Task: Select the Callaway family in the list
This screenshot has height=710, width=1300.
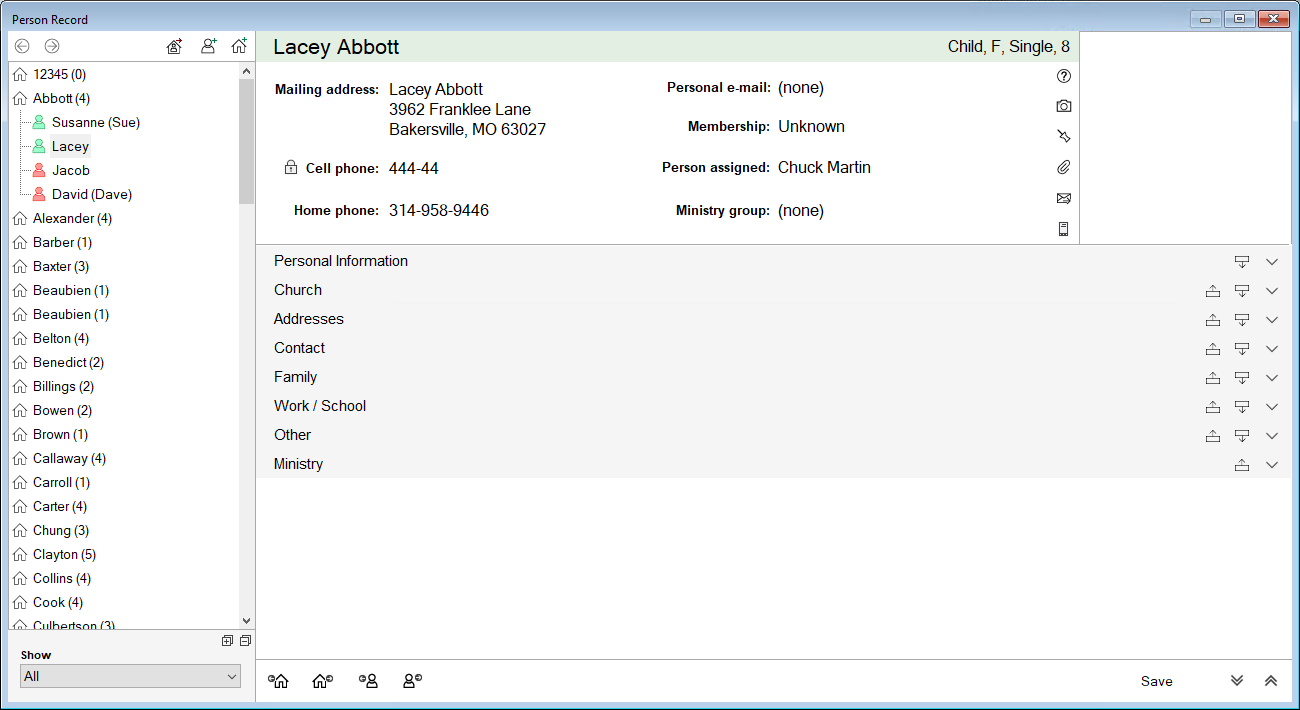Action: (68, 458)
